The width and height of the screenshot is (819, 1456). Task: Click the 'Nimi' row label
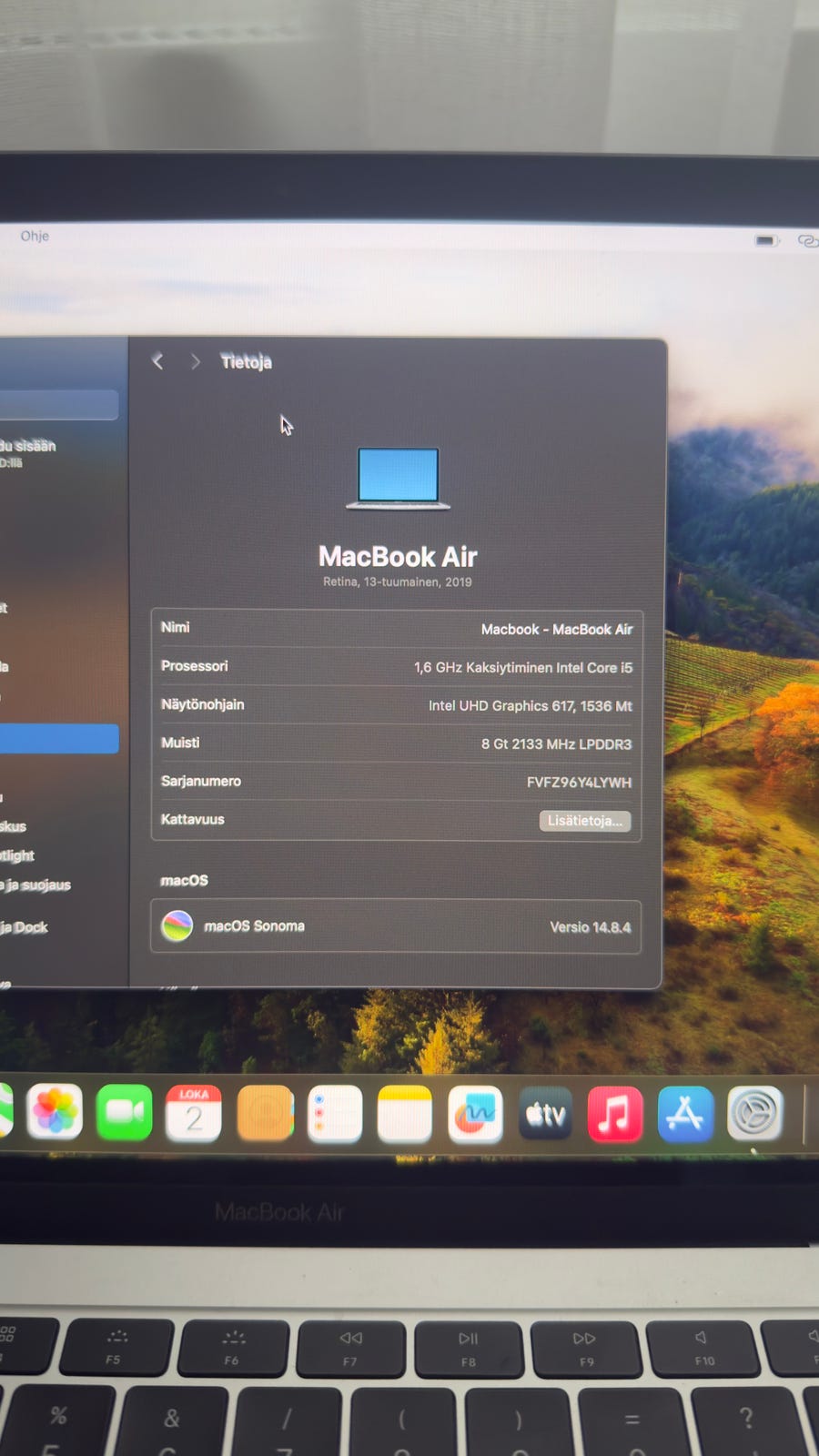tap(176, 627)
